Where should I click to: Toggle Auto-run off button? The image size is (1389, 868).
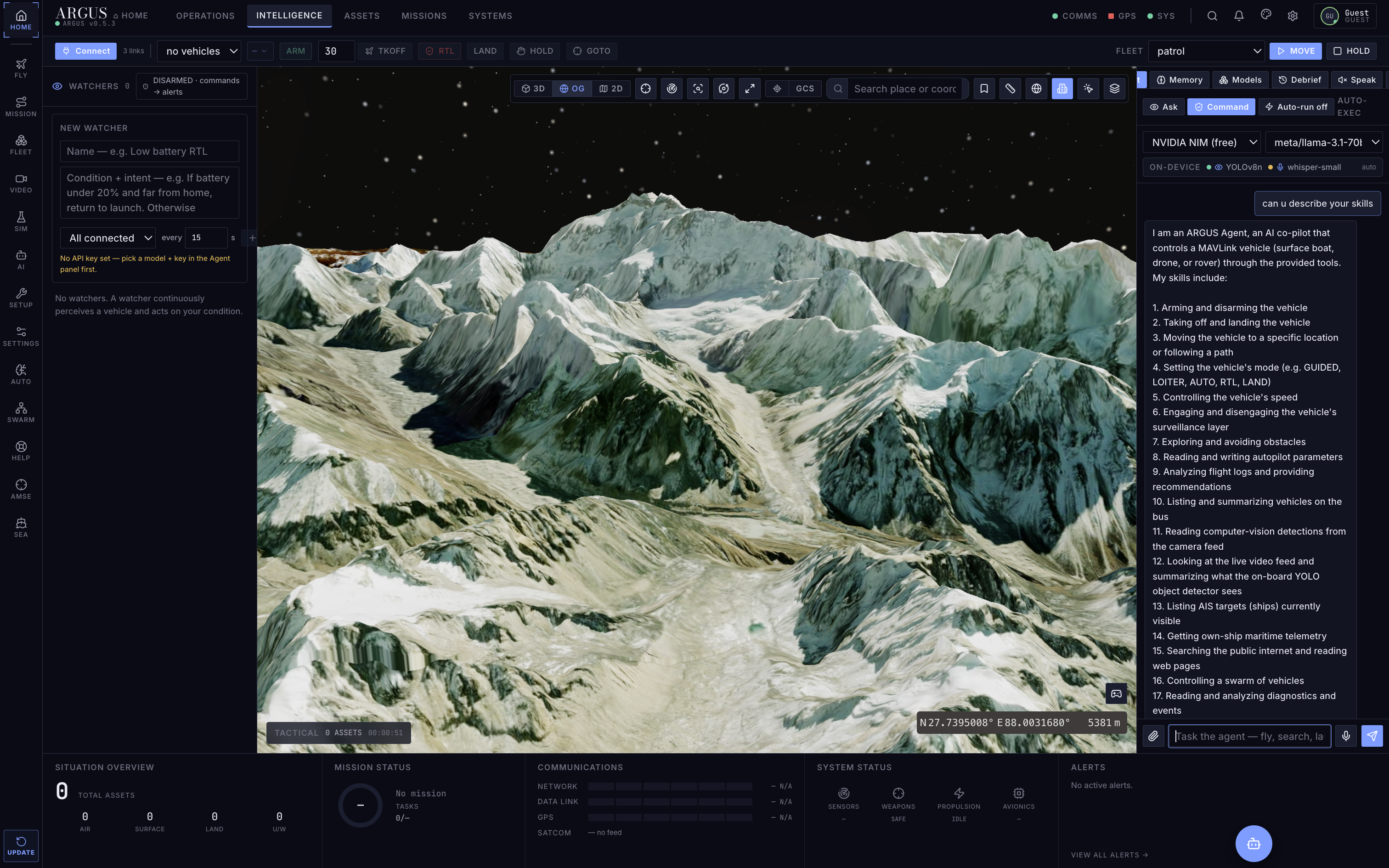(x=1296, y=107)
